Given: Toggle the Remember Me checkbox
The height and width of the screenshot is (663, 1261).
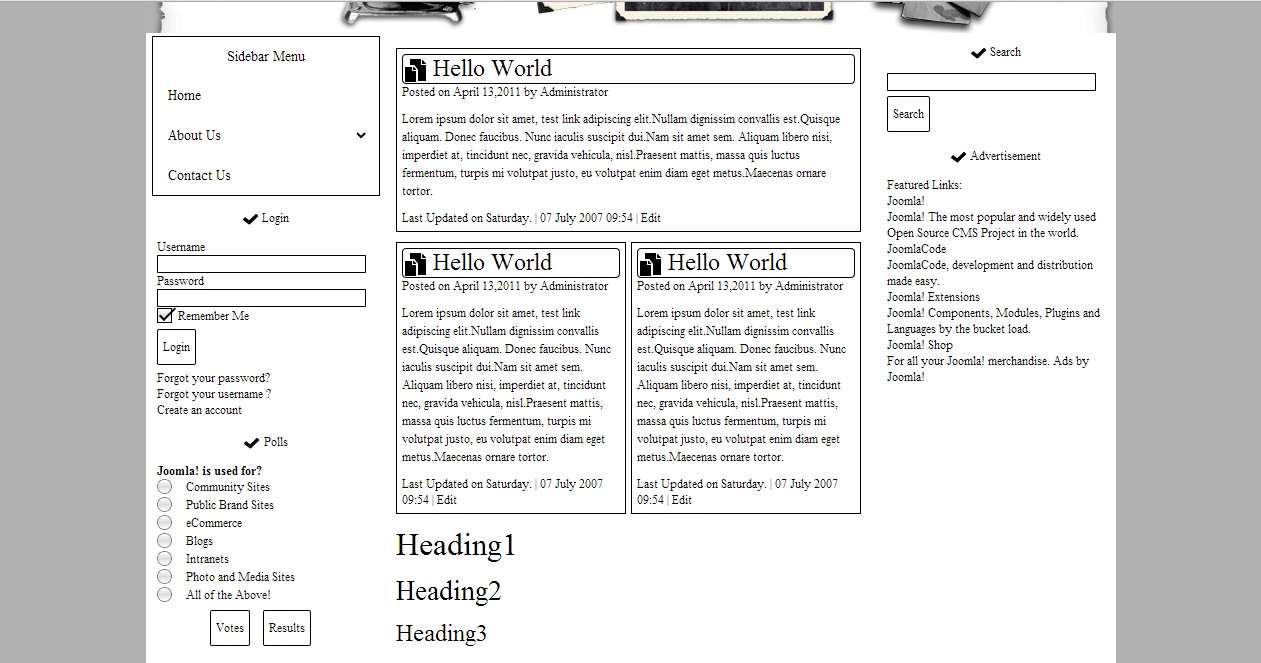Looking at the screenshot, I should click(166, 316).
